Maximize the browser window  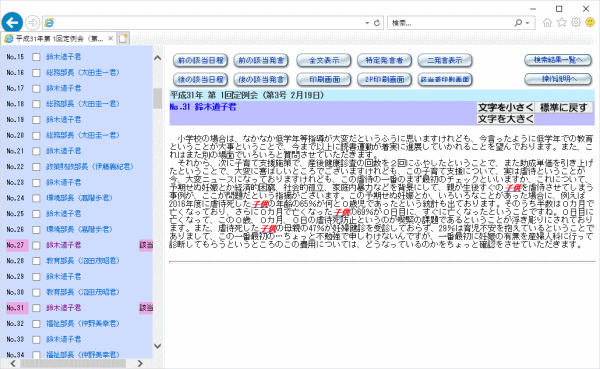[559, 8]
